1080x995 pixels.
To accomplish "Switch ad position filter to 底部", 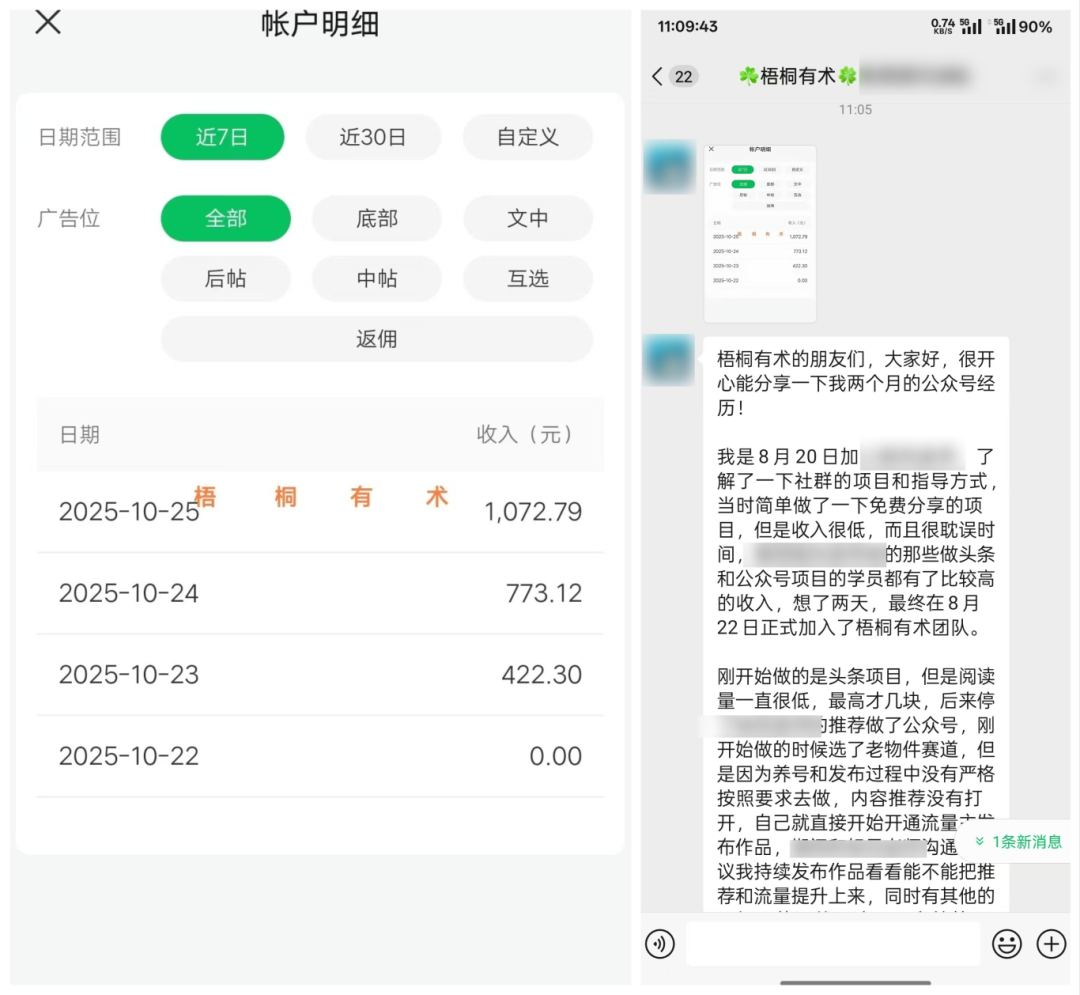I will 377,218.
